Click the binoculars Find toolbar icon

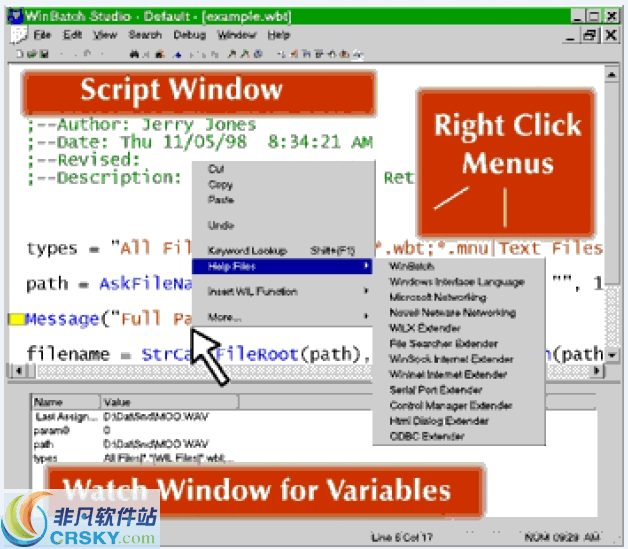click(x=134, y=54)
